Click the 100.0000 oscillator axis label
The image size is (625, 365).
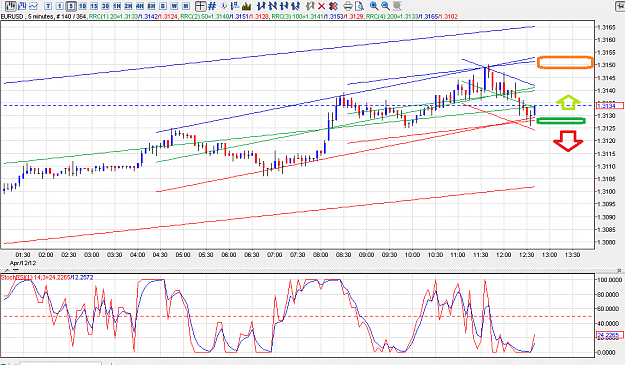[x=608, y=280]
